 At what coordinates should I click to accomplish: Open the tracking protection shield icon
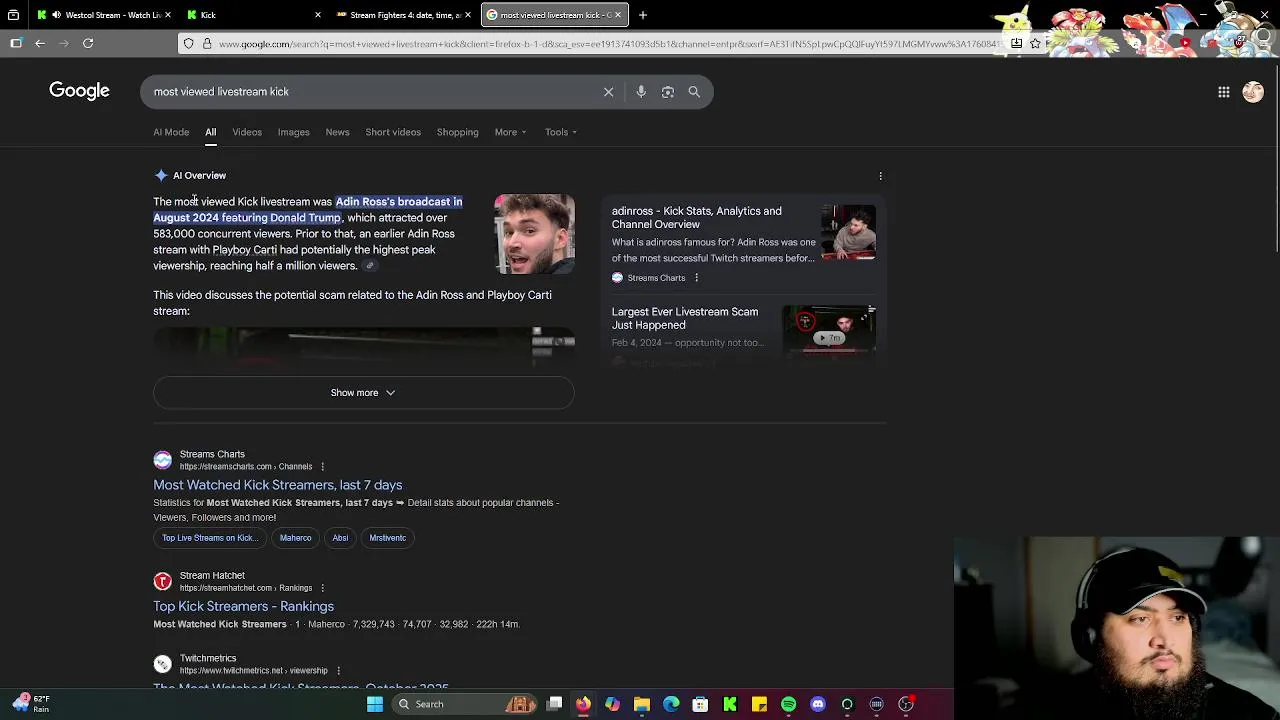coord(189,44)
